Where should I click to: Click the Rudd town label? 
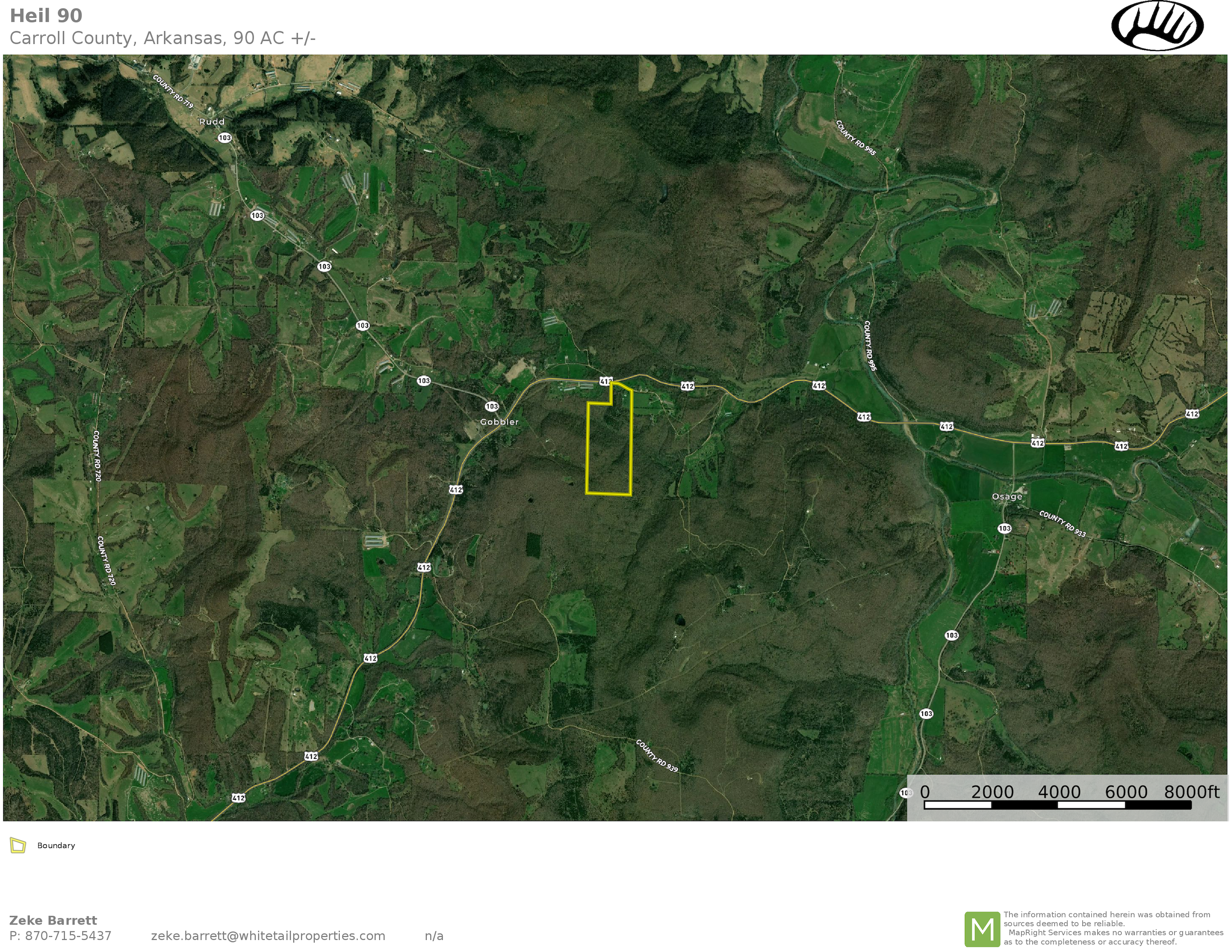[x=212, y=122]
